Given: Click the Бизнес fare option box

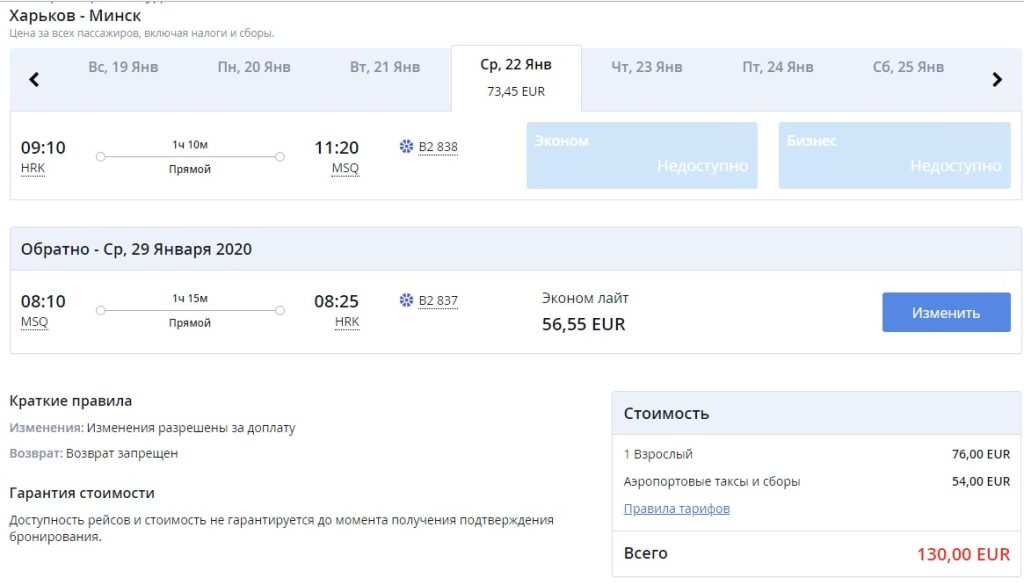Looking at the screenshot, I should [x=894, y=155].
